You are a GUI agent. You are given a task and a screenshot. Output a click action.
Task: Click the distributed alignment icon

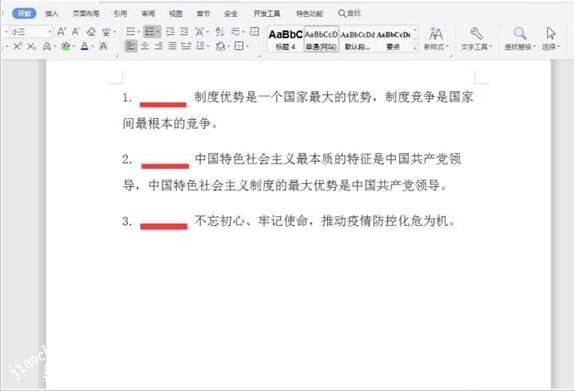(186, 46)
